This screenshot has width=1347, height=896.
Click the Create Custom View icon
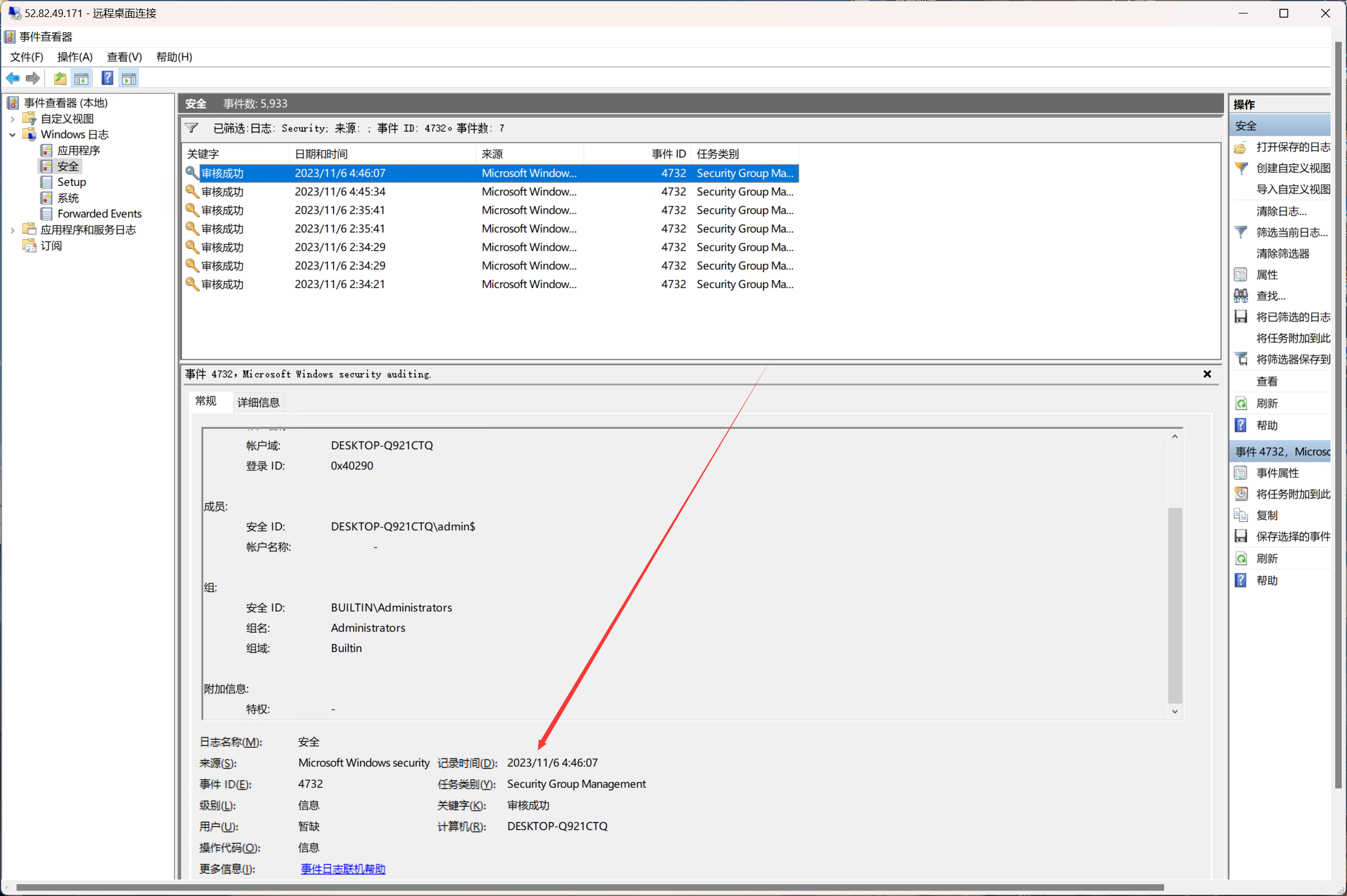click(x=1241, y=169)
